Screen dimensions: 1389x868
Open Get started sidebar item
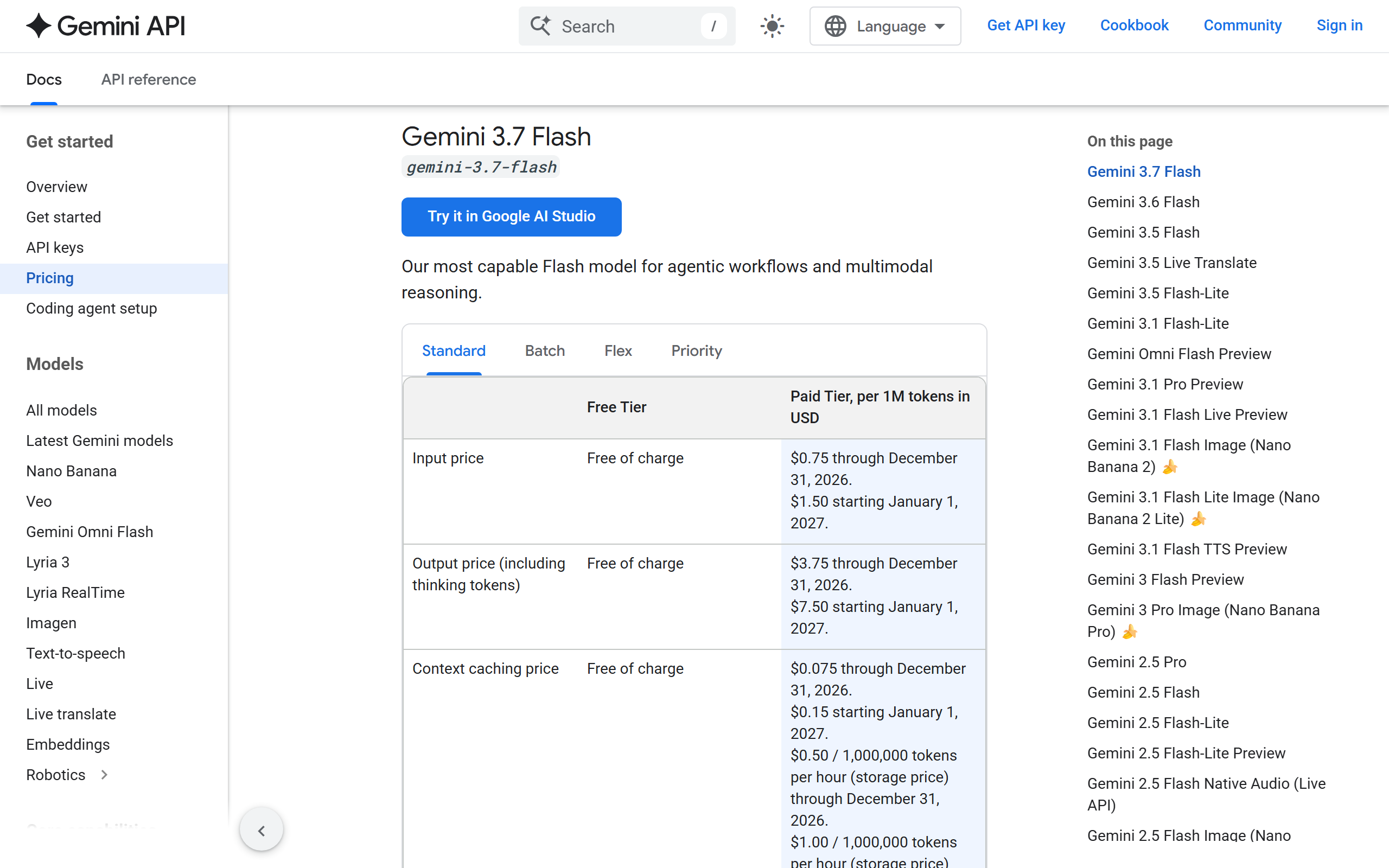point(63,217)
